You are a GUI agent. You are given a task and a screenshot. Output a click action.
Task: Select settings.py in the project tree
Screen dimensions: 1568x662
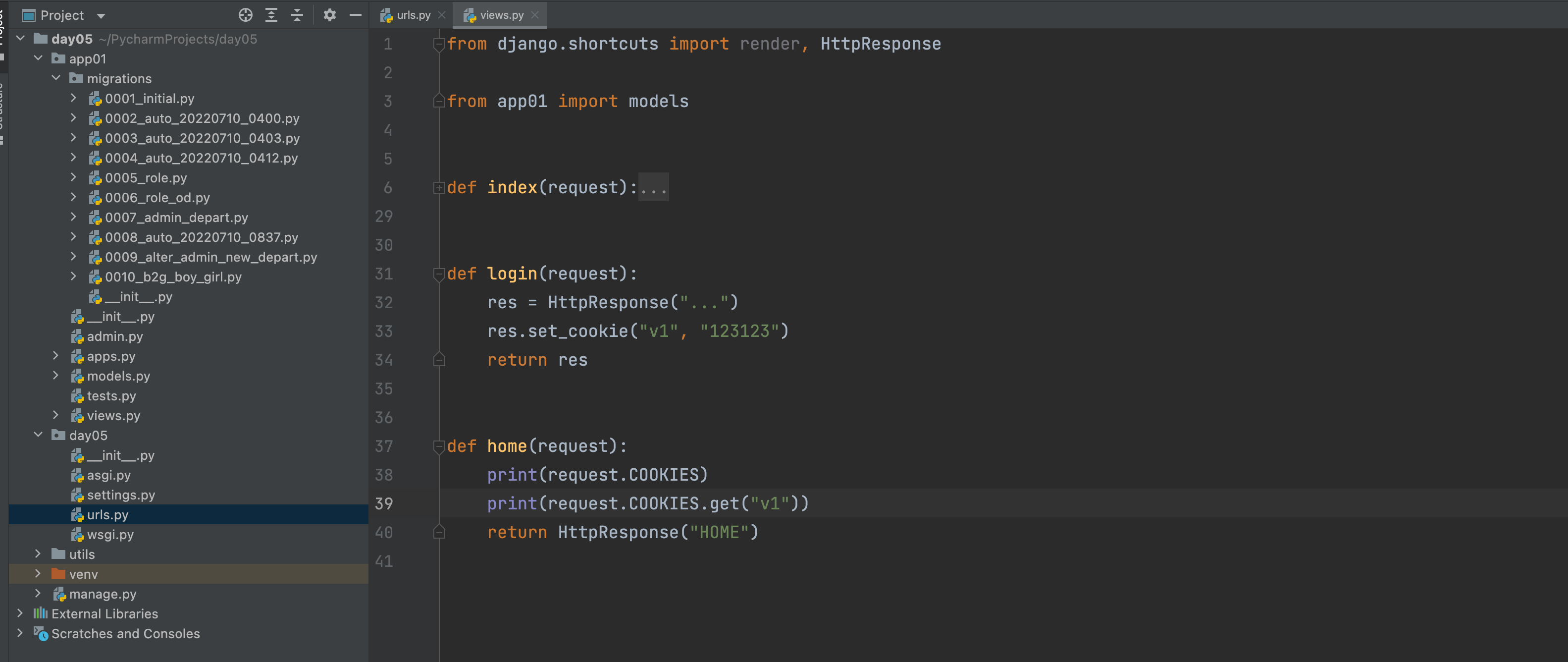pyautogui.click(x=120, y=495)
